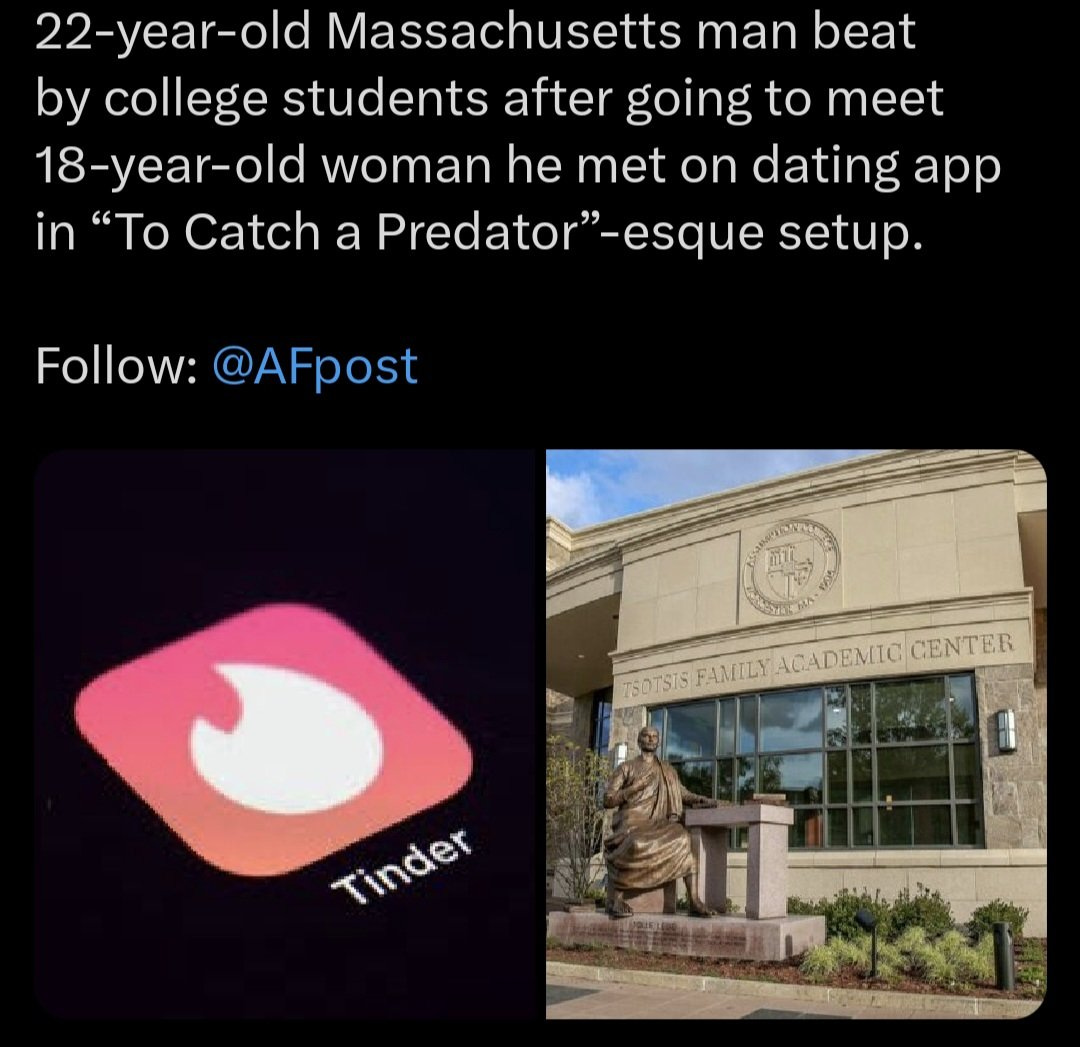
Task: Click the headline line '22-year-old Massachusetts man beat'
Action: coord(475,32)
